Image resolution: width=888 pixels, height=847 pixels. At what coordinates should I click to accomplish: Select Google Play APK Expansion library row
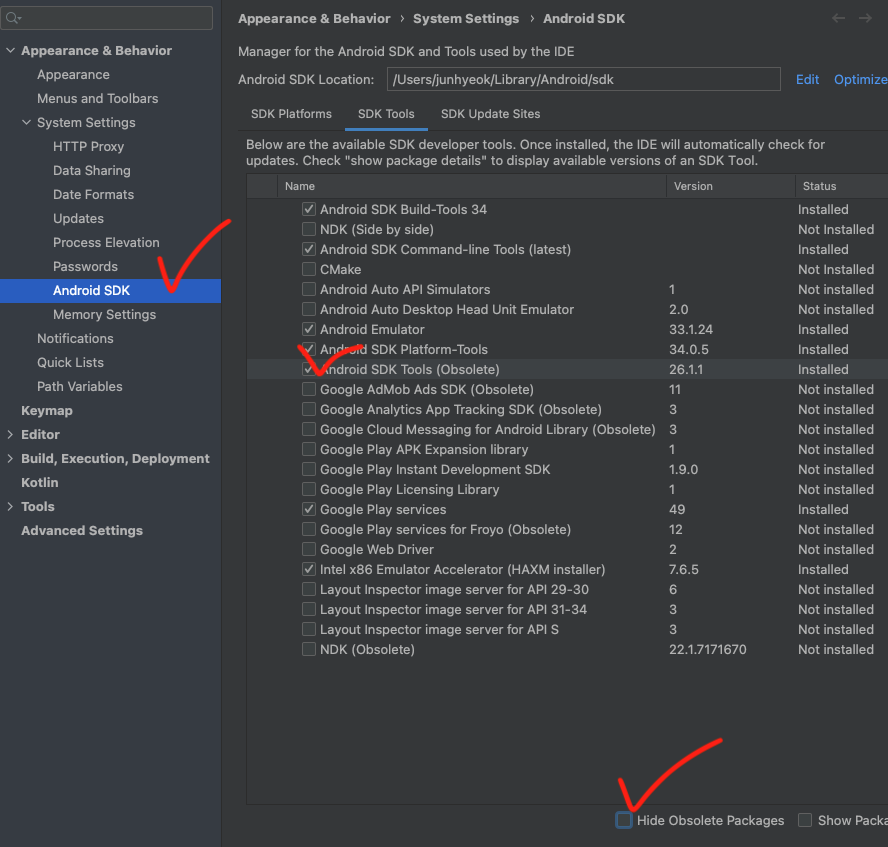point(567,450)
